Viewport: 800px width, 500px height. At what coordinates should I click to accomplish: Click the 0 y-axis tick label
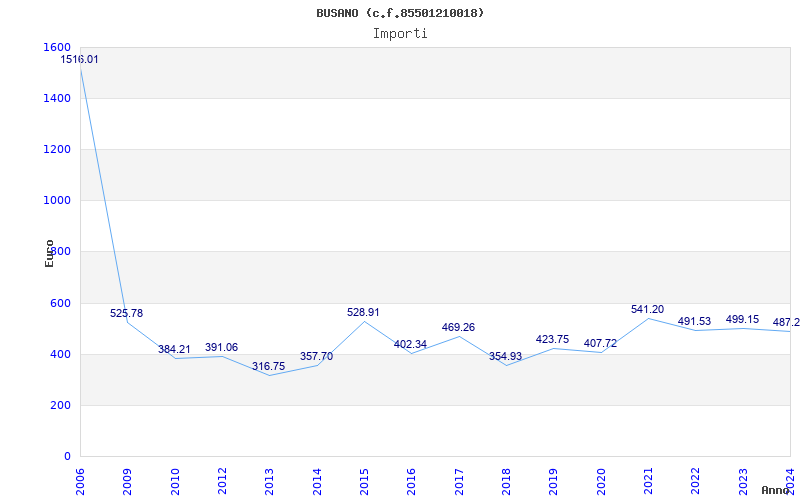(x=67, y=456)
